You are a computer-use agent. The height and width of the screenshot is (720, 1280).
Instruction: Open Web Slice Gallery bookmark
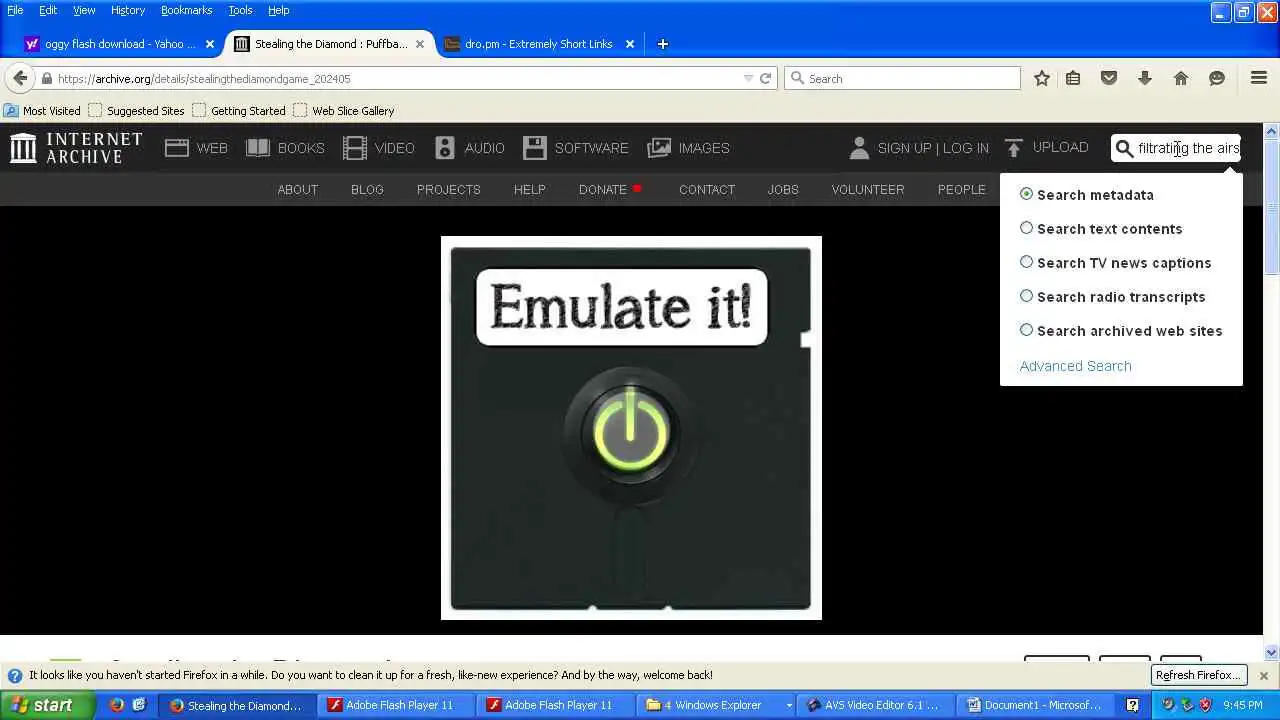[343, 111]
